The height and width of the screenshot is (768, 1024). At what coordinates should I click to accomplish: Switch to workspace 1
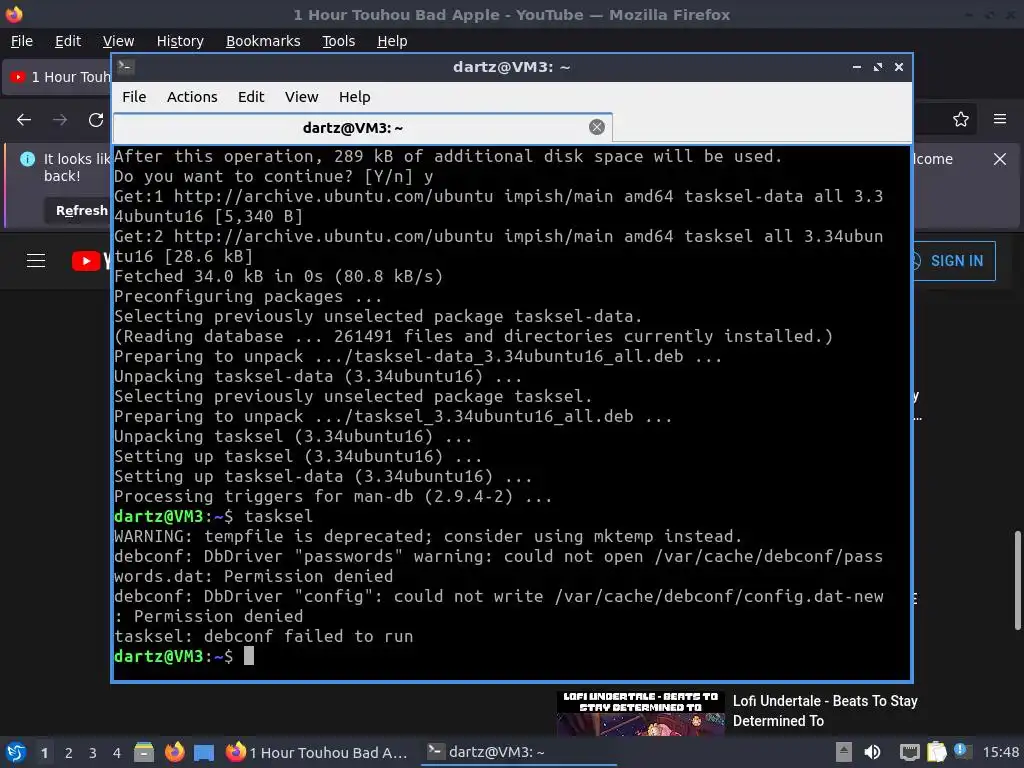click(44, 753)
